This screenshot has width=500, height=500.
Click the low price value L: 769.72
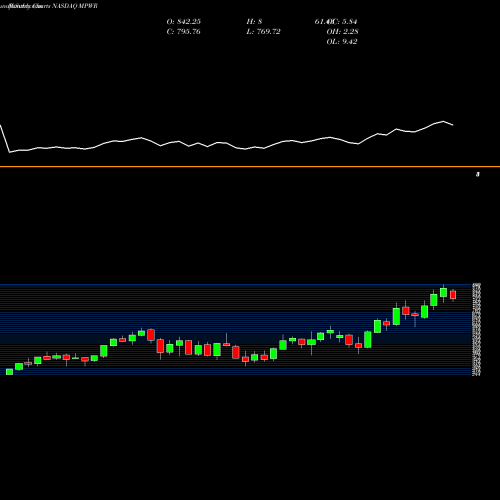[x=263, y=32]
